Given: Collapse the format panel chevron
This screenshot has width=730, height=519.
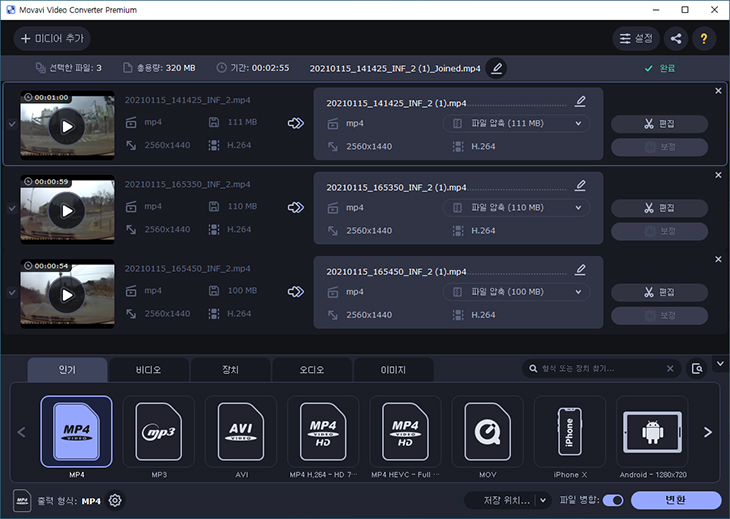Looking at the screenshot, I should [720, 363].
